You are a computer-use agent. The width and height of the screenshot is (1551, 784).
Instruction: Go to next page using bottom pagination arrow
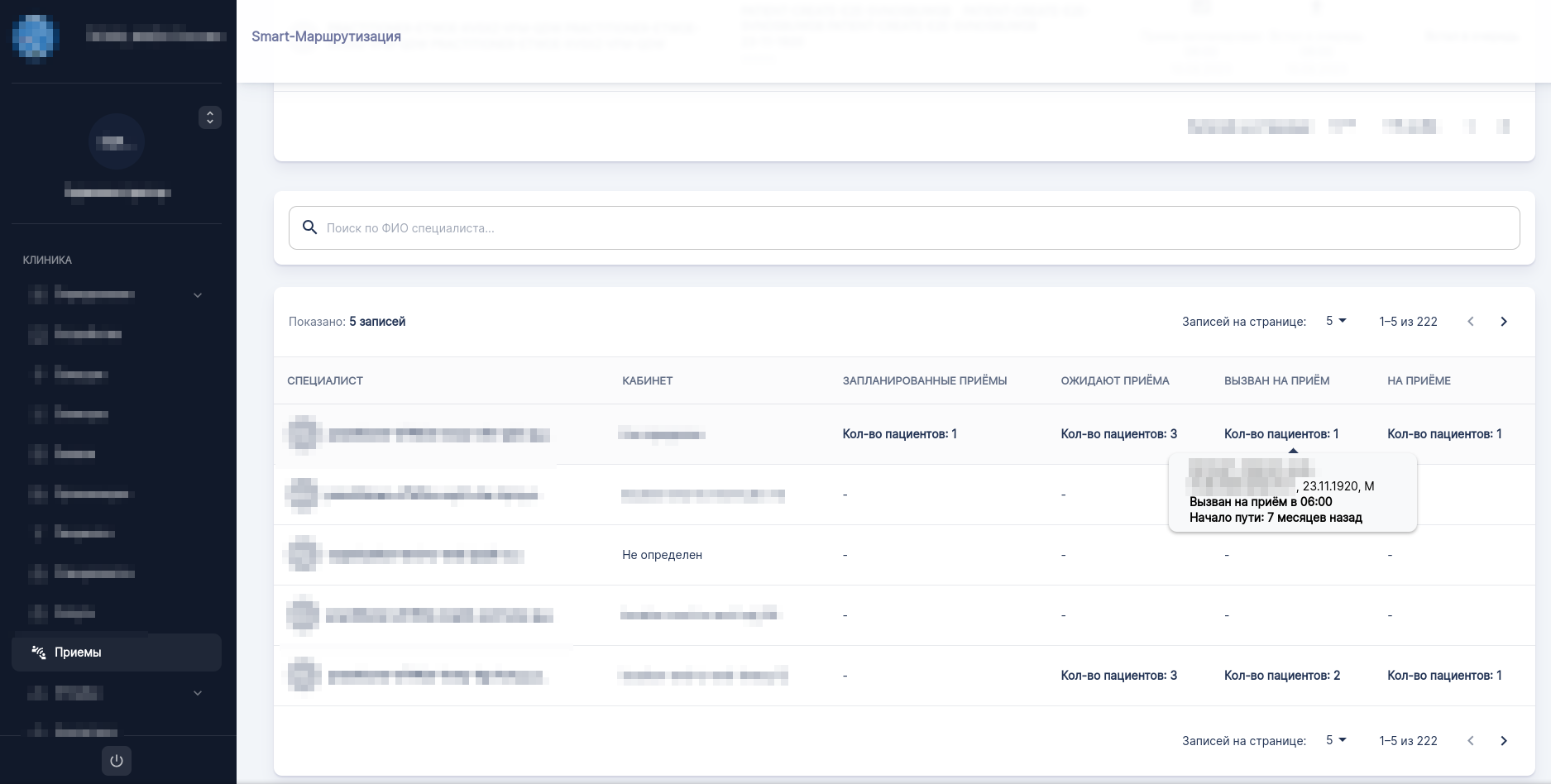coord(1504,741)
